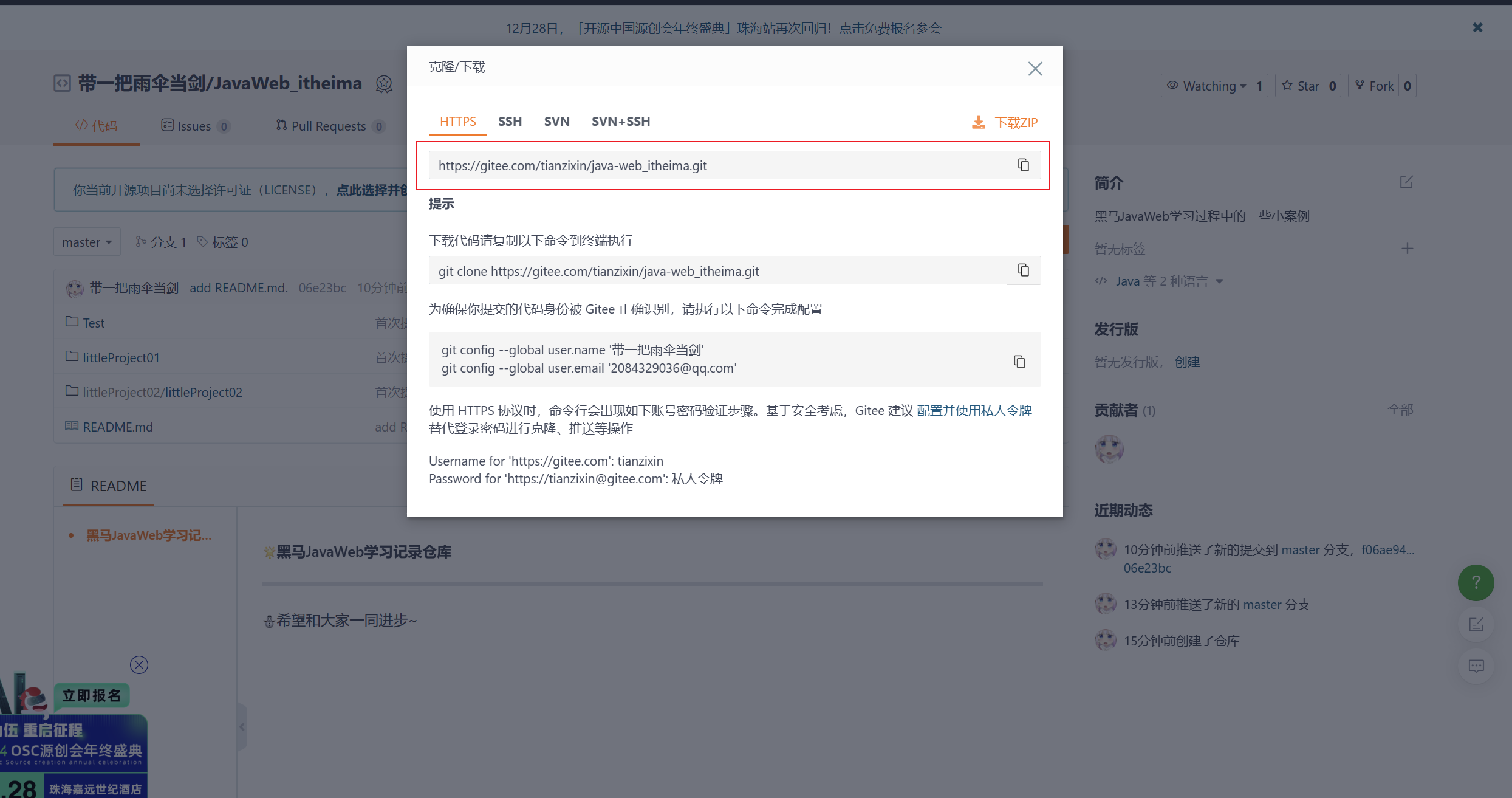Collapse the README outline sidebar
1512x798 pixels.
(242, 727)
